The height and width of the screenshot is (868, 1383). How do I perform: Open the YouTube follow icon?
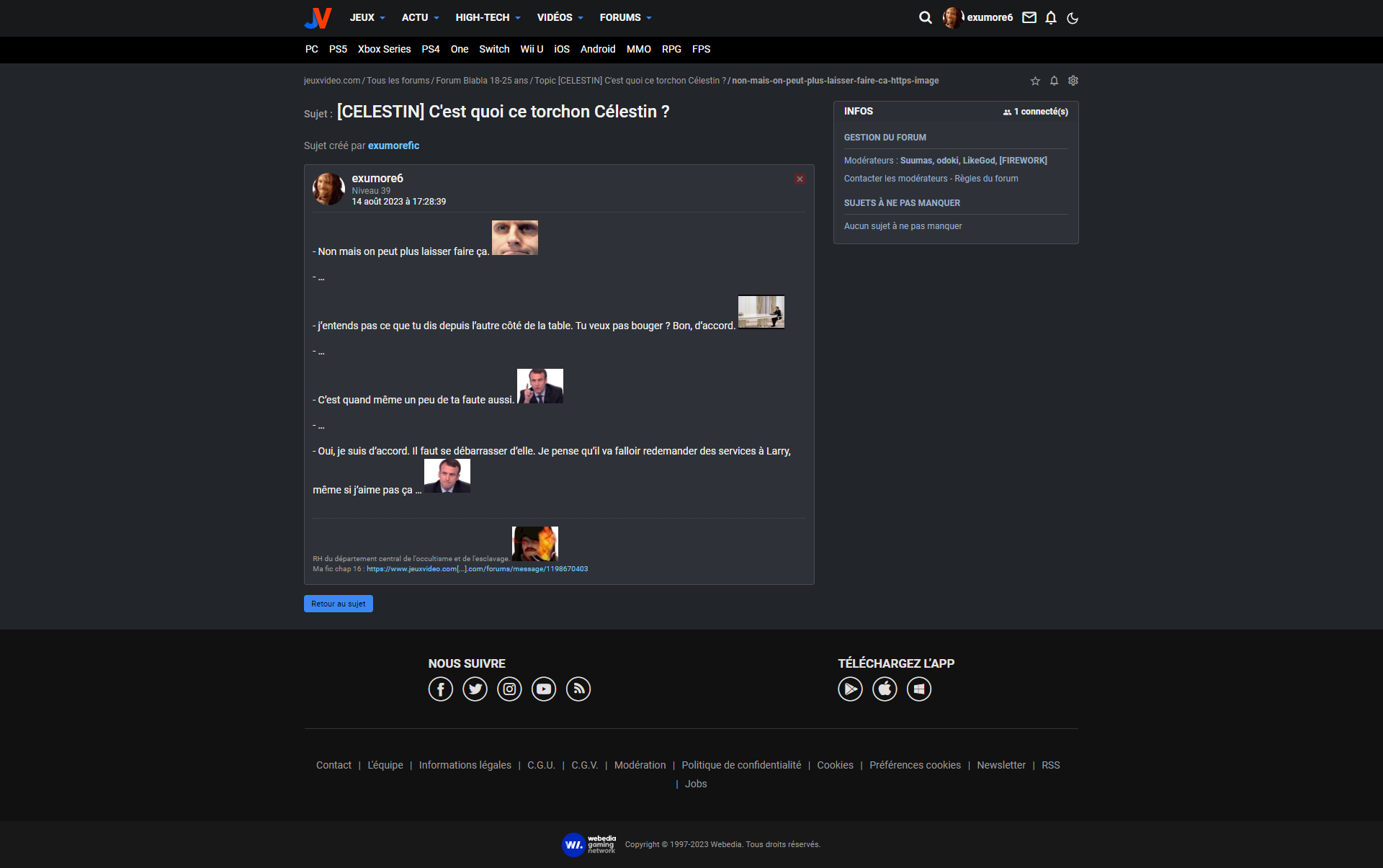[544, 689]
